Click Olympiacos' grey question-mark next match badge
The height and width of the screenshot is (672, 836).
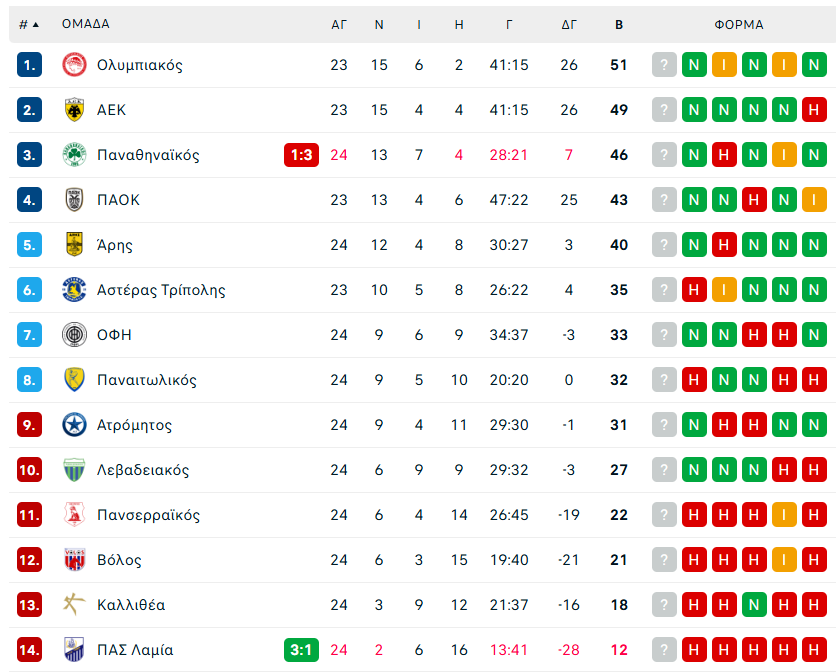[x=664, y=65]
